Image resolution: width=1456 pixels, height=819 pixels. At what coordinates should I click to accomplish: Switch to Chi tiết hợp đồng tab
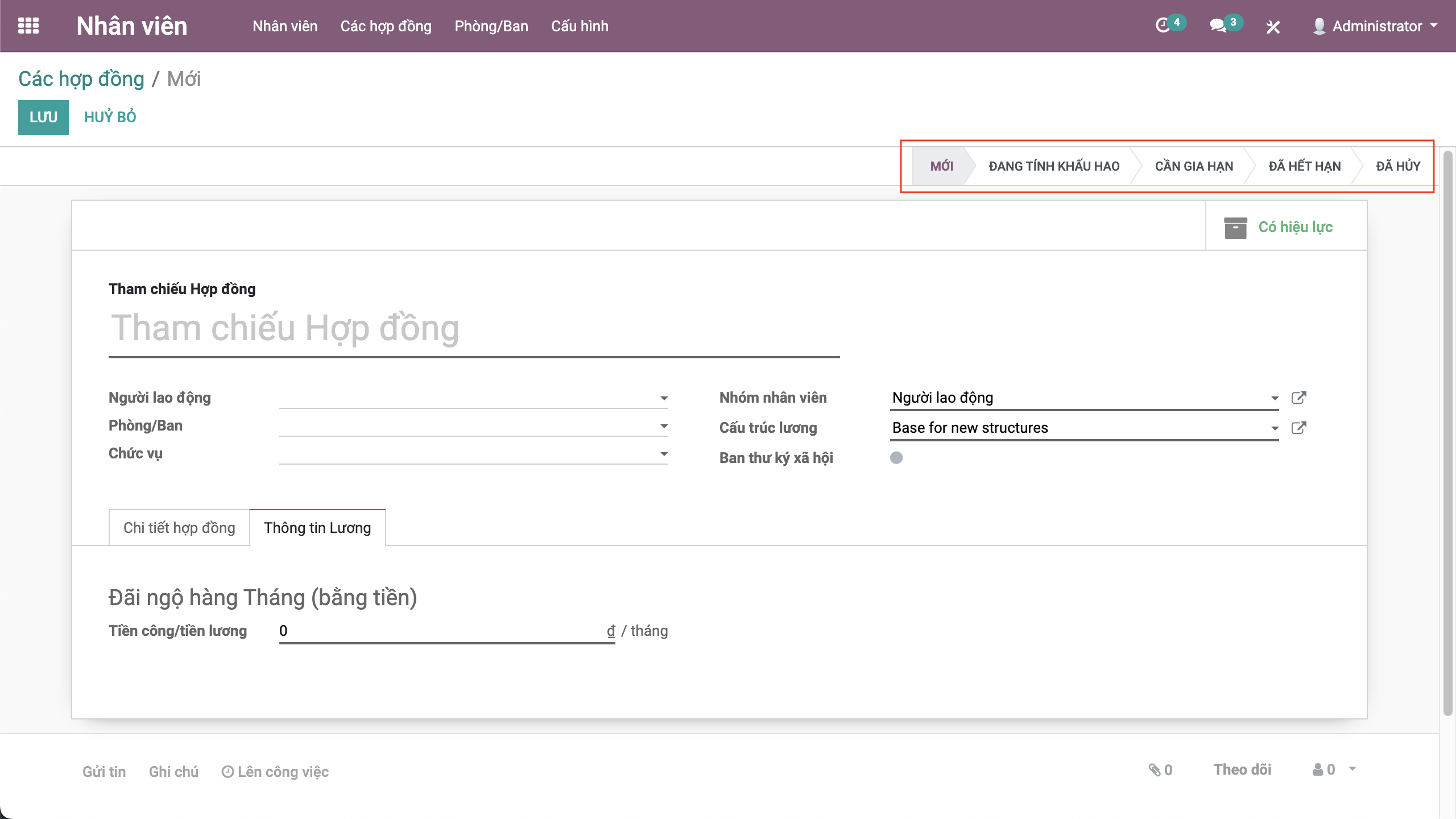coord(179,528)
